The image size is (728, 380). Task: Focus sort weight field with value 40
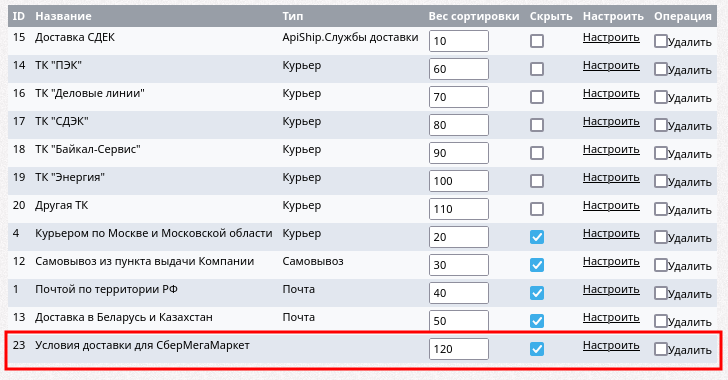click(459, 293)
